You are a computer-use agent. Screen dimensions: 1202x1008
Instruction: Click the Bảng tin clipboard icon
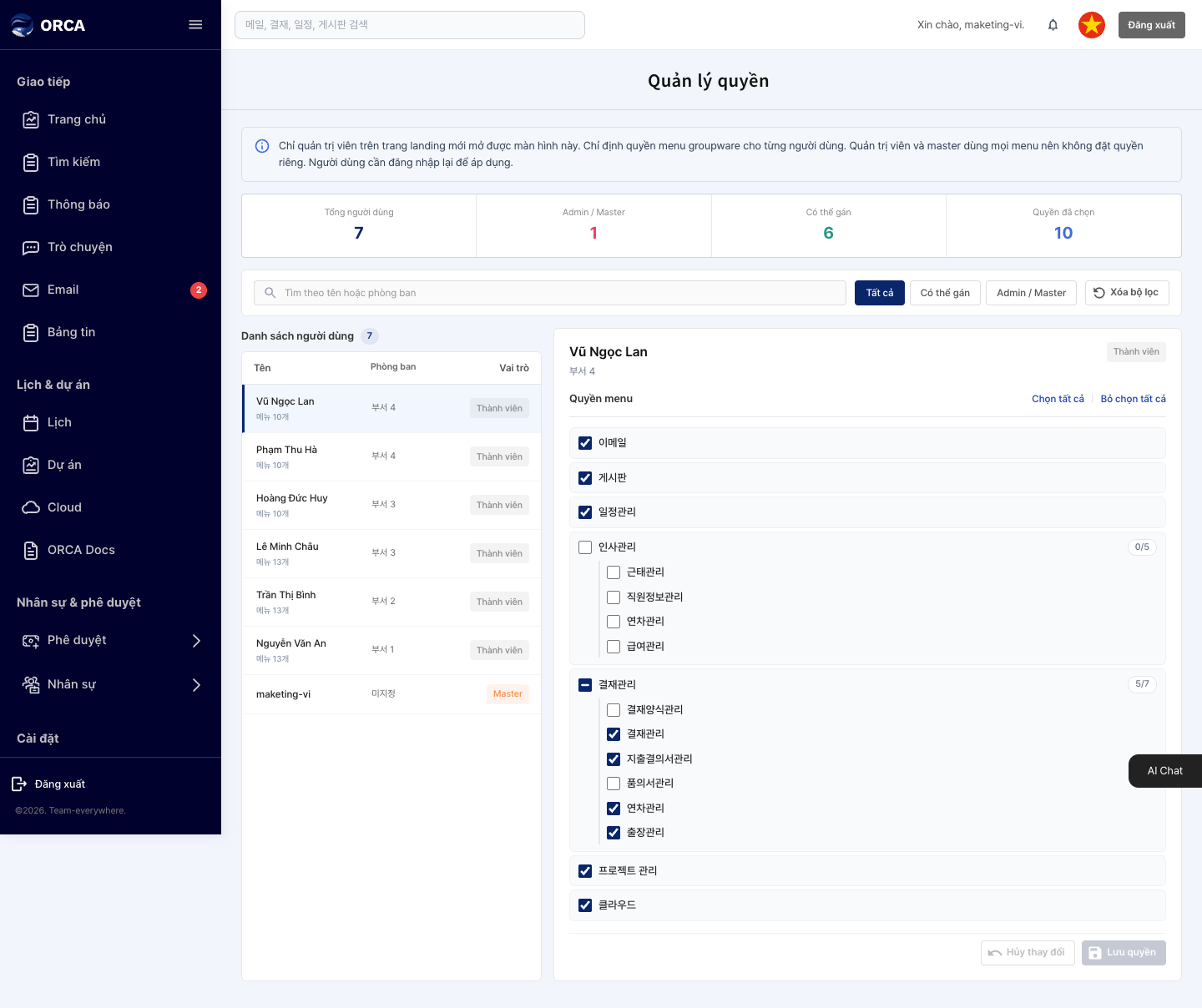(x=31, y=332)
